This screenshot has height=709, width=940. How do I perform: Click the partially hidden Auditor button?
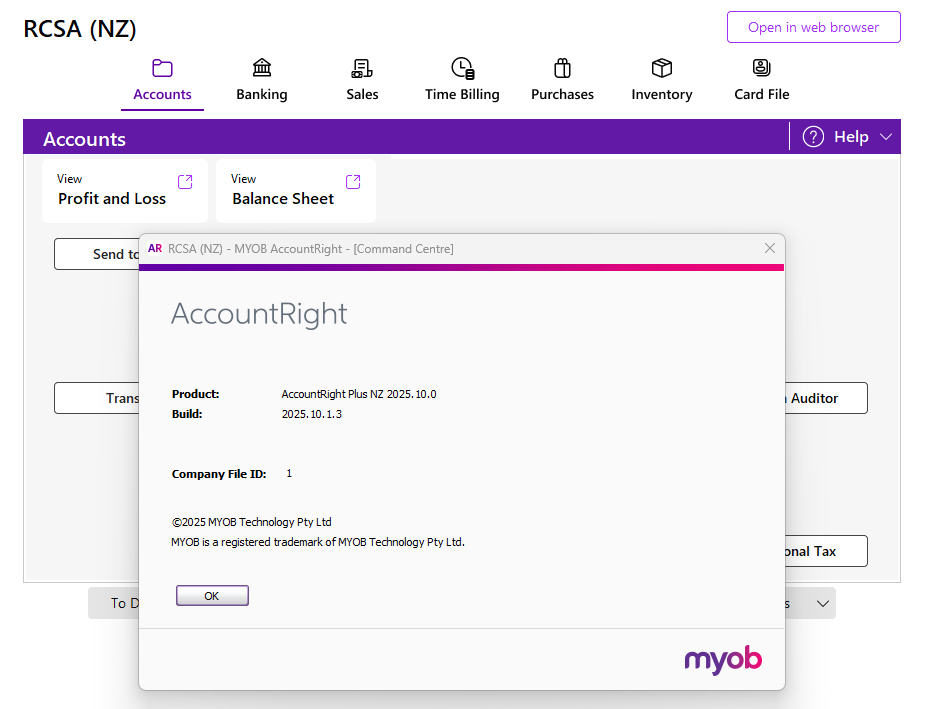(x=826, y=398)
